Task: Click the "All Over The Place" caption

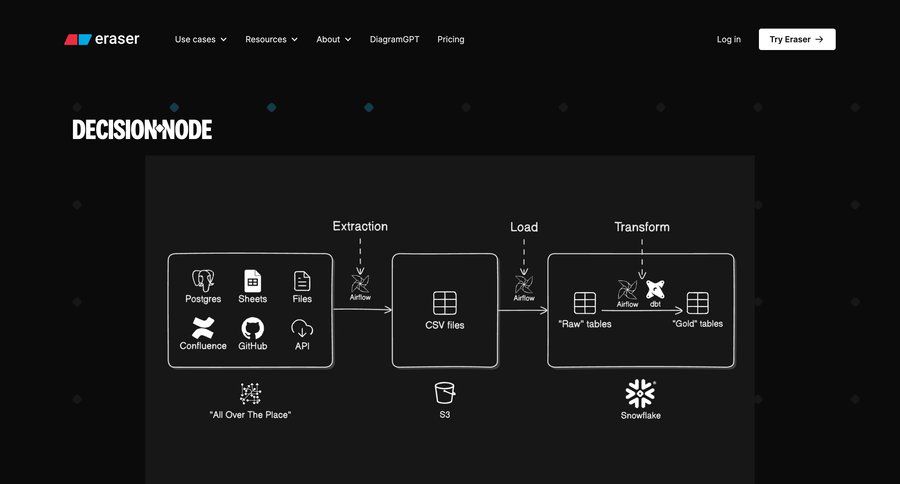Action: (x=250, y=415)
